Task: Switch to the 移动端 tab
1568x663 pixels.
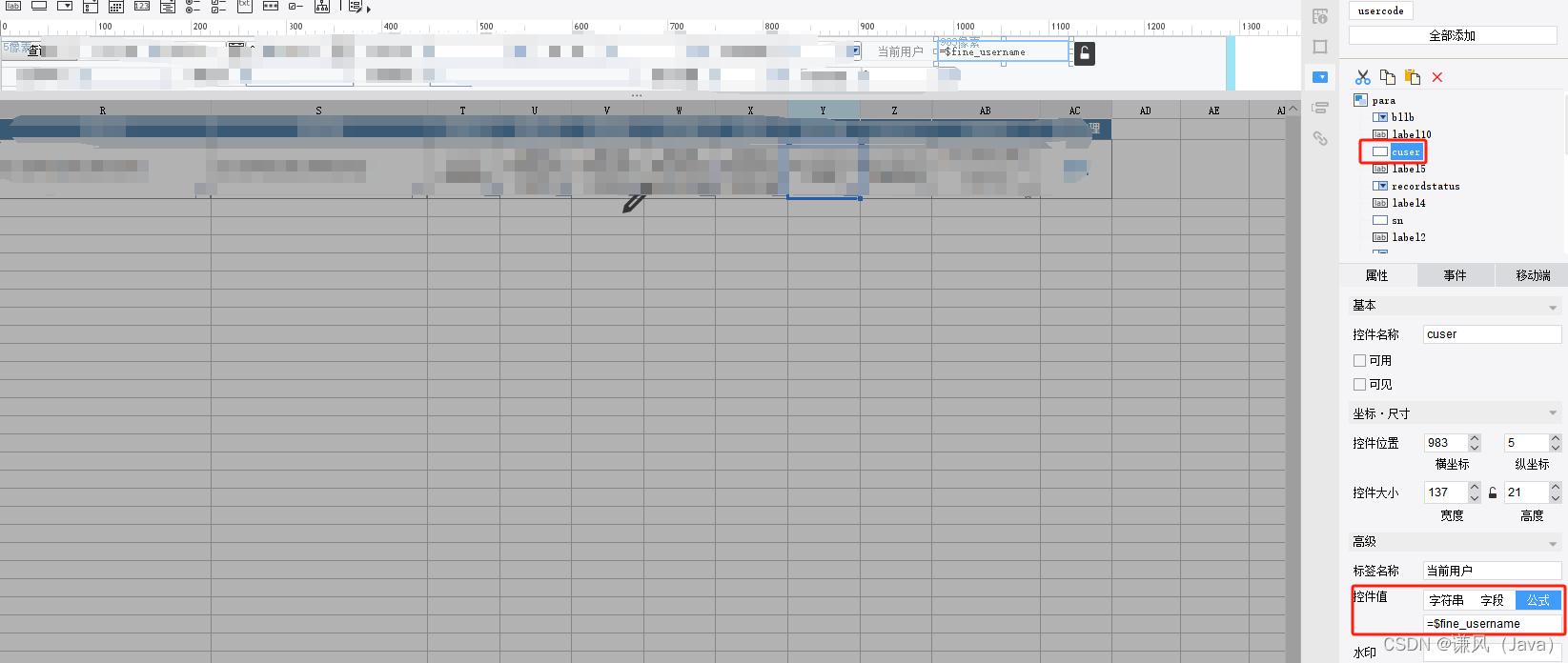Action: click(x=1532, y=275)
